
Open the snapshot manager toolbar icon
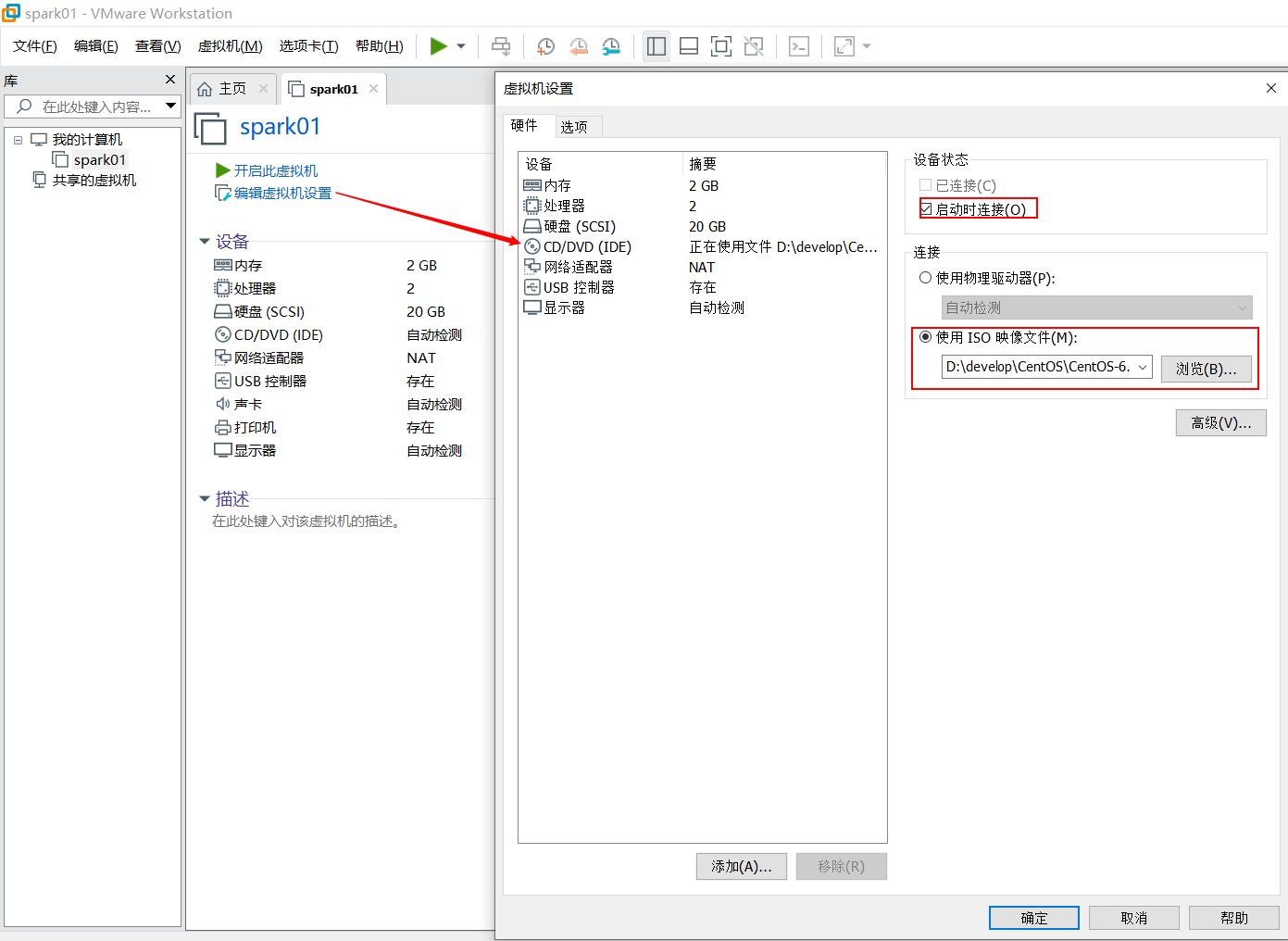click(x=611, y=46)
